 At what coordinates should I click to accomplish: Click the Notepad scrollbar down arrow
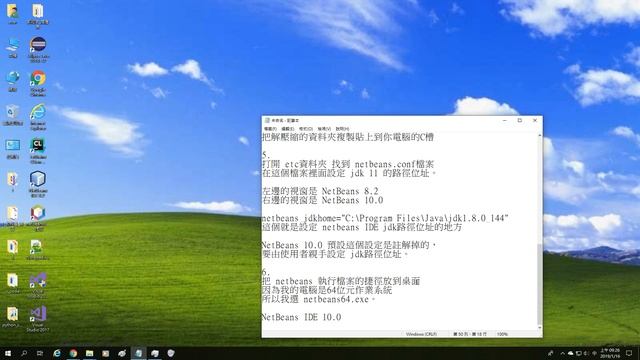[x=540, y=327]
